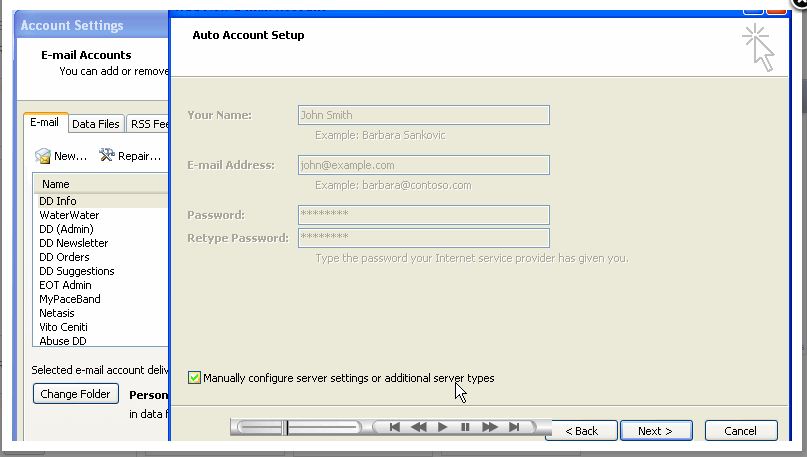Image resolution: width=807 pixels, height=457 pixels.
Task: Go Back in Auto Account Setup
Action: (582, 431)
